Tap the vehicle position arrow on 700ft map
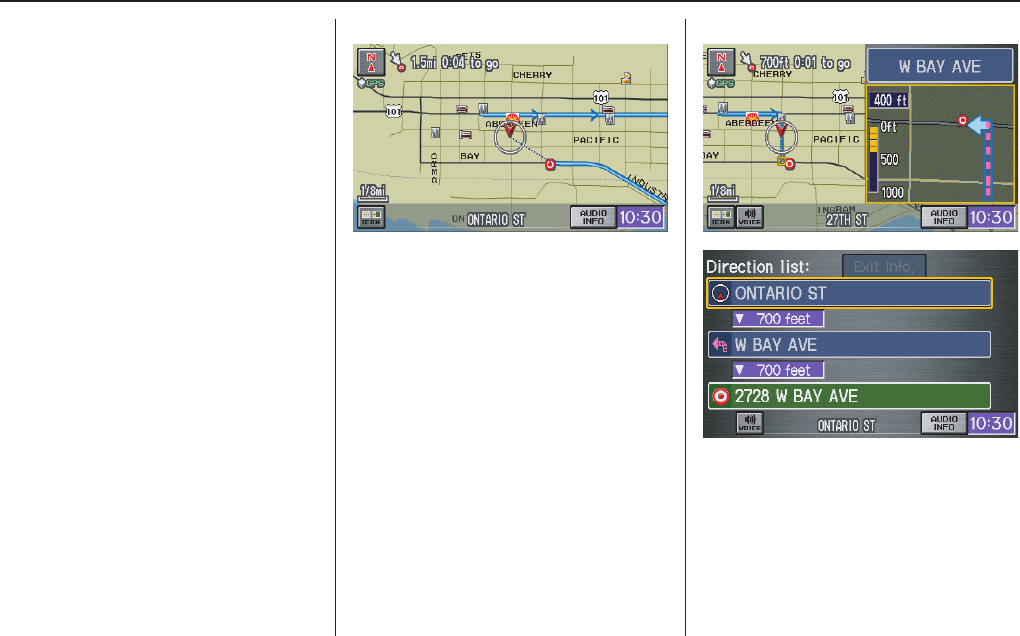Screen dimensions: 1020x636 (x=781, y=133)
